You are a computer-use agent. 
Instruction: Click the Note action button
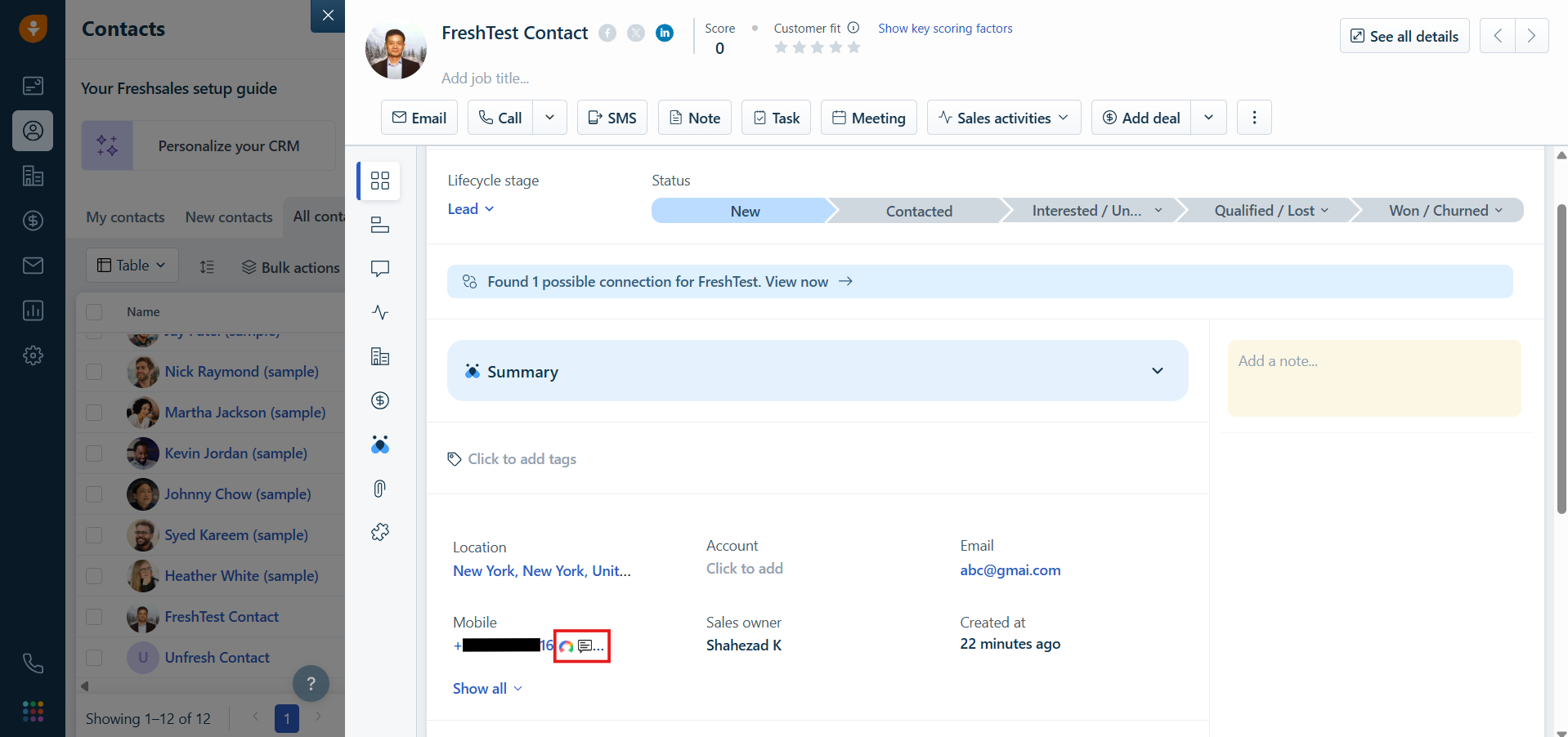(x=695, y=118)
